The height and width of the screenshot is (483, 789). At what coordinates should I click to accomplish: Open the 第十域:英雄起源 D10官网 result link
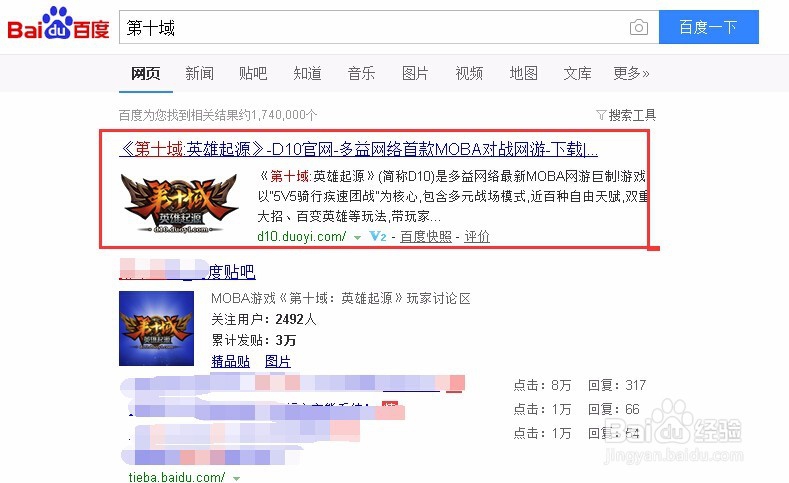click(x=359, y=149)
